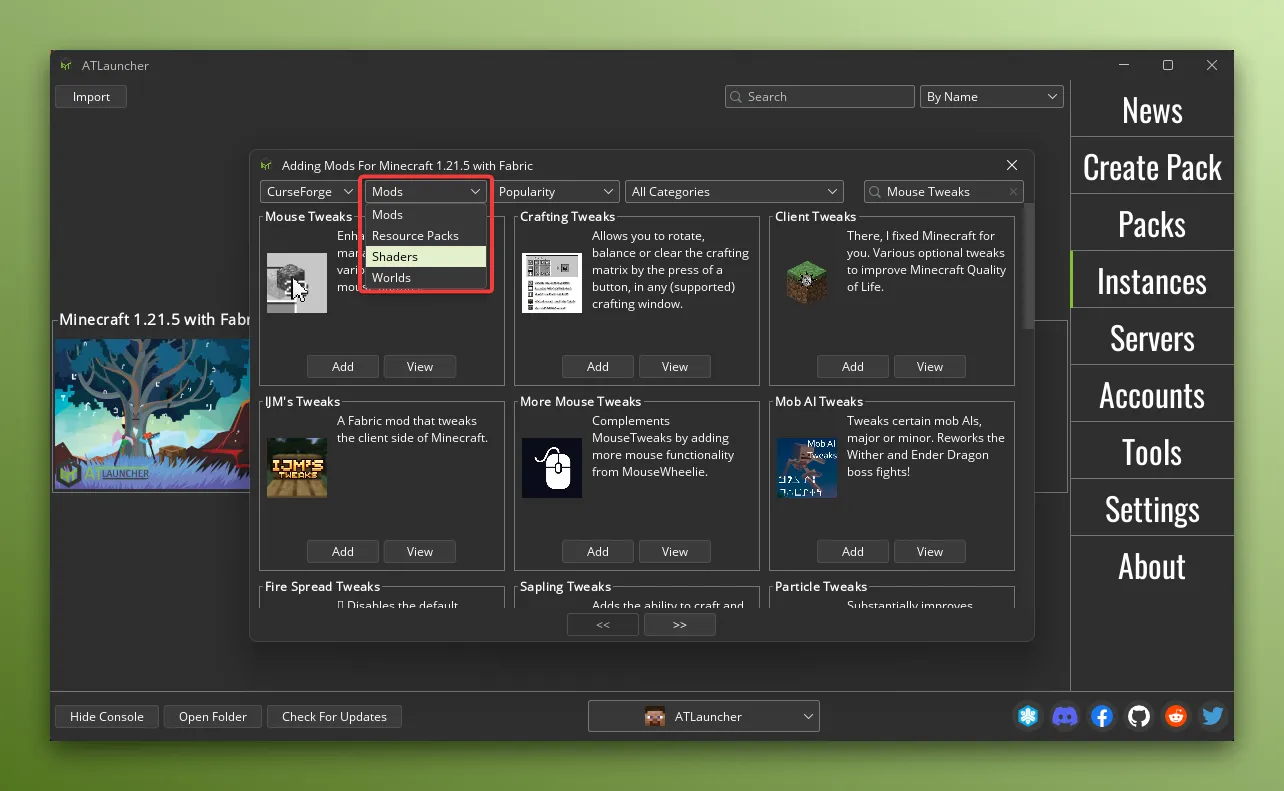The width and height of the screenshot is (1284, 791).
Task: Open the All Categories filter dropdown
Action: pos(734,191)
